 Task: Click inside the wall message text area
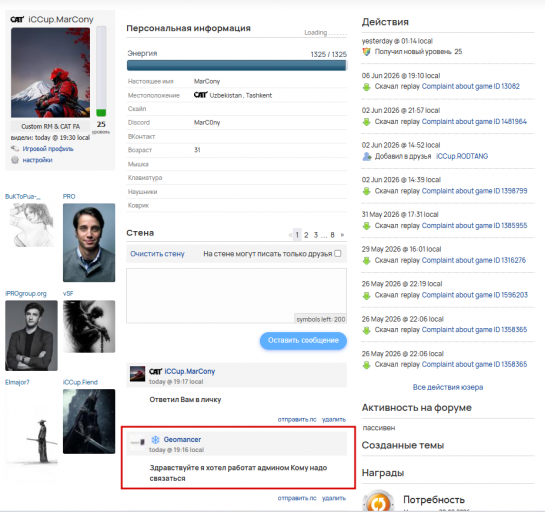(x=236, y=296)
